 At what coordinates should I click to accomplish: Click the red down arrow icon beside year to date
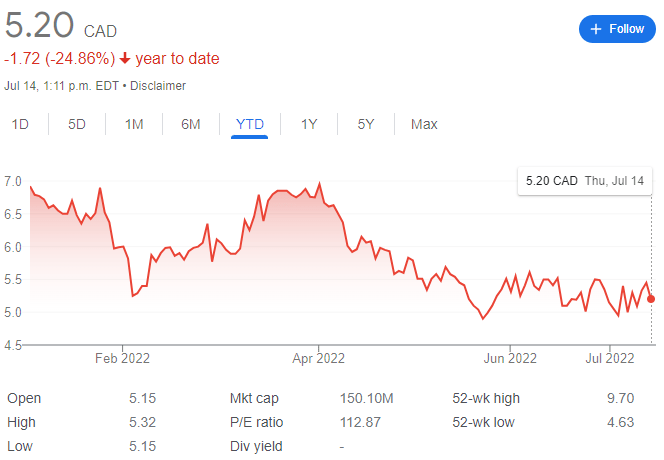coord(124,58)
